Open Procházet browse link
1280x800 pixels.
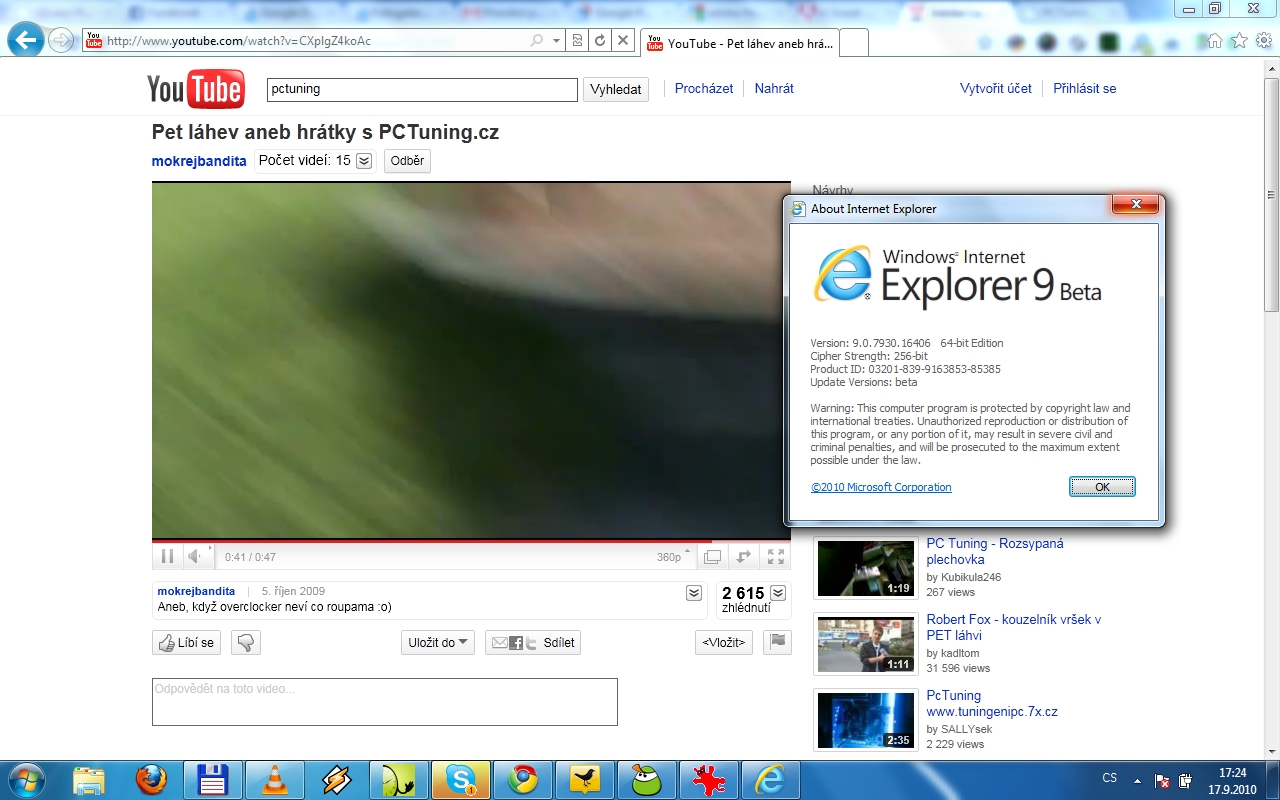coord(704,88)
